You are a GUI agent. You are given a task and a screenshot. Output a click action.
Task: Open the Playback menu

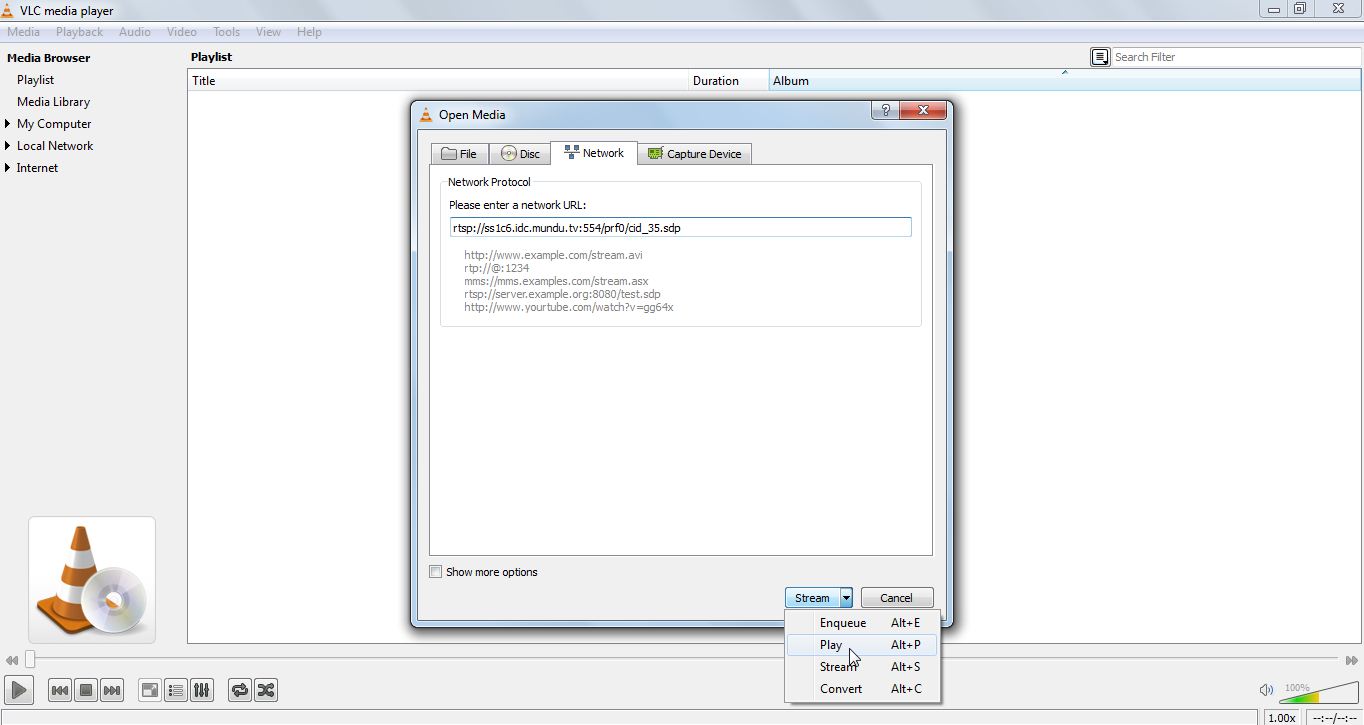pos(79,32)
